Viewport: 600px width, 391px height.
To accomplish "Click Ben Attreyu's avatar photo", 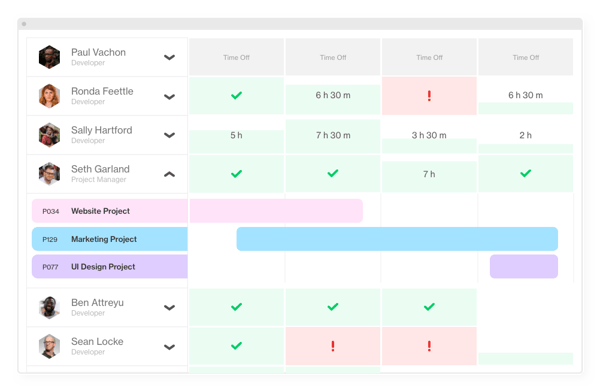I will click(x=49, y=307).
